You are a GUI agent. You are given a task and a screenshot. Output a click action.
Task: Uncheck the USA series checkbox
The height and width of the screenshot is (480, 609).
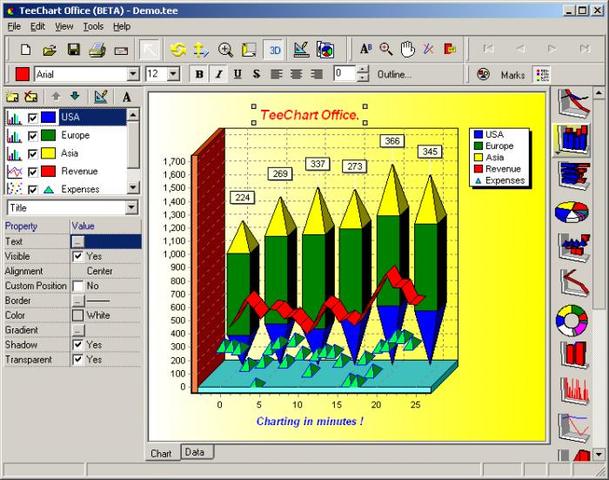tap(33, 117)
